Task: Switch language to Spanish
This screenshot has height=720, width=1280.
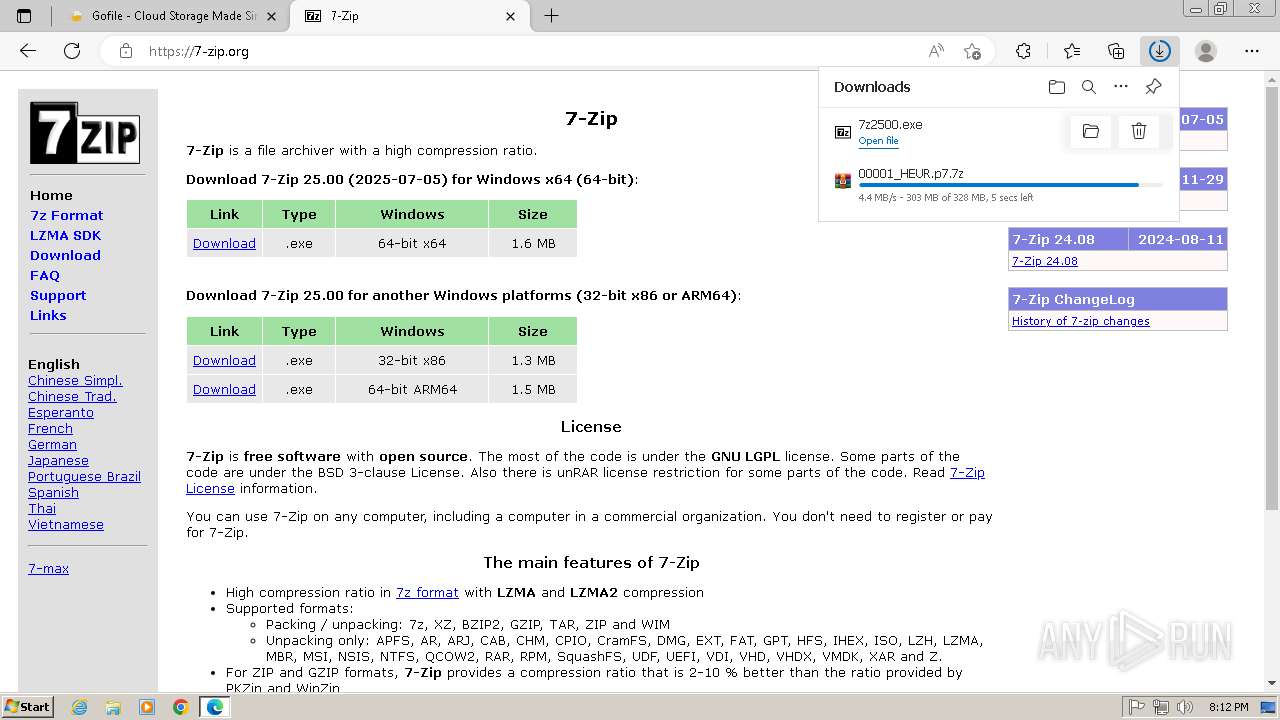Action: pos(53,492)
